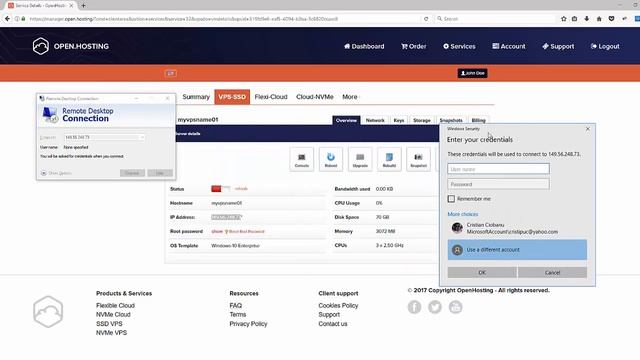Close the Windows Security dialog

(588, 129)
